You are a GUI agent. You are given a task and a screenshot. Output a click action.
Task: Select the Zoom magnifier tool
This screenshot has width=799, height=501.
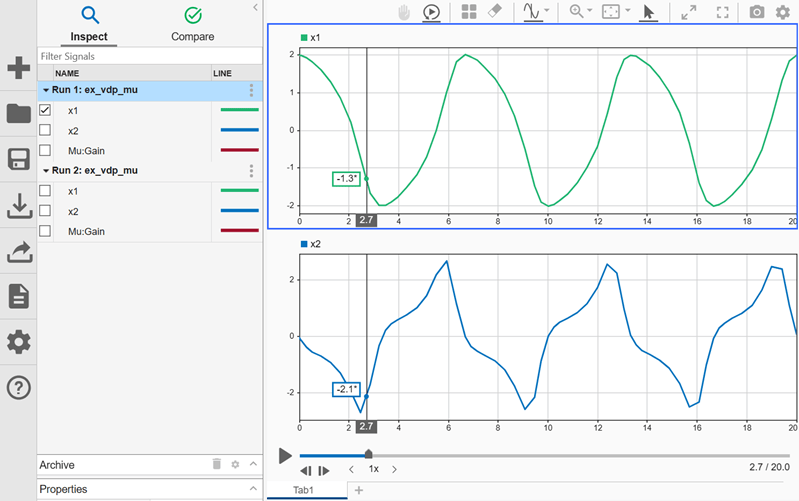pos(576,11)
